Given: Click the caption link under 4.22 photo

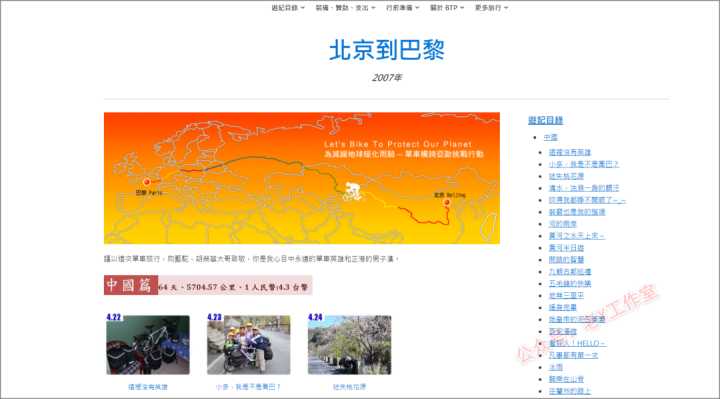Looking at the screenshot, I should coord(148,387).
